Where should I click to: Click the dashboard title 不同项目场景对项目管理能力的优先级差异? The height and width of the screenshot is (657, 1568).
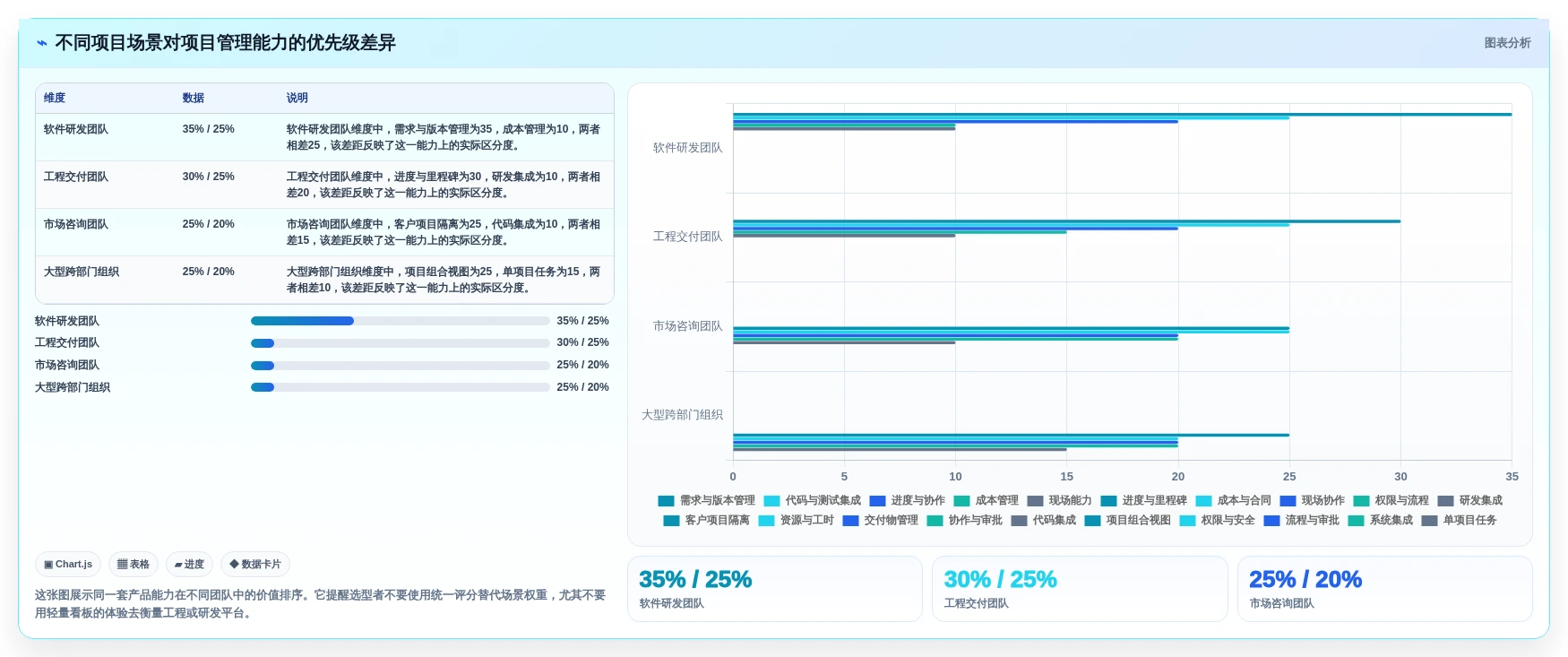(x=225, y=43)
